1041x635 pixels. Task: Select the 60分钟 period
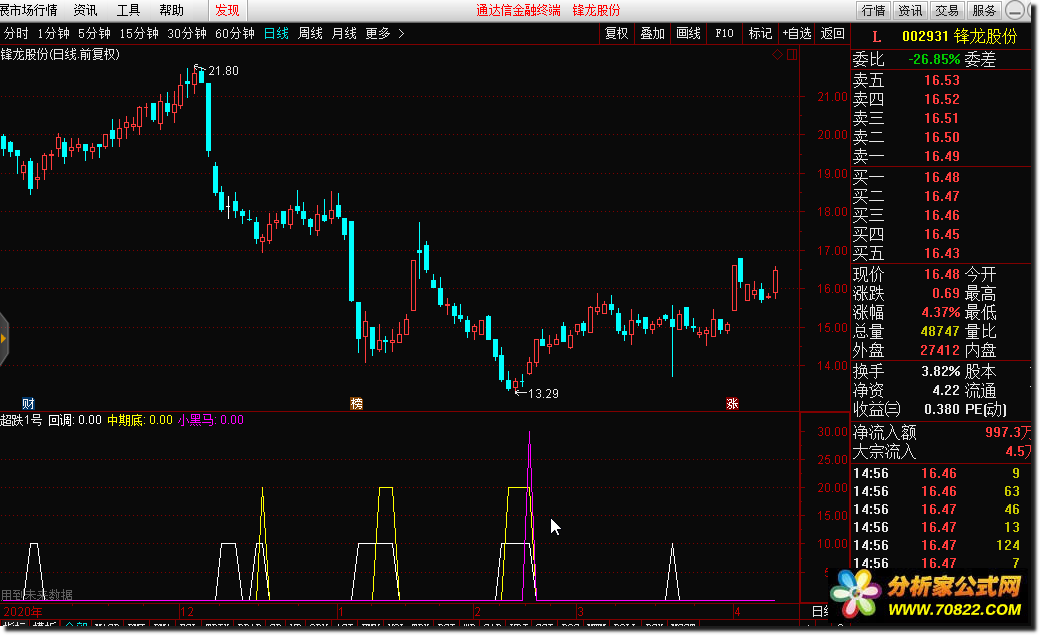click(x=234, y=33)
